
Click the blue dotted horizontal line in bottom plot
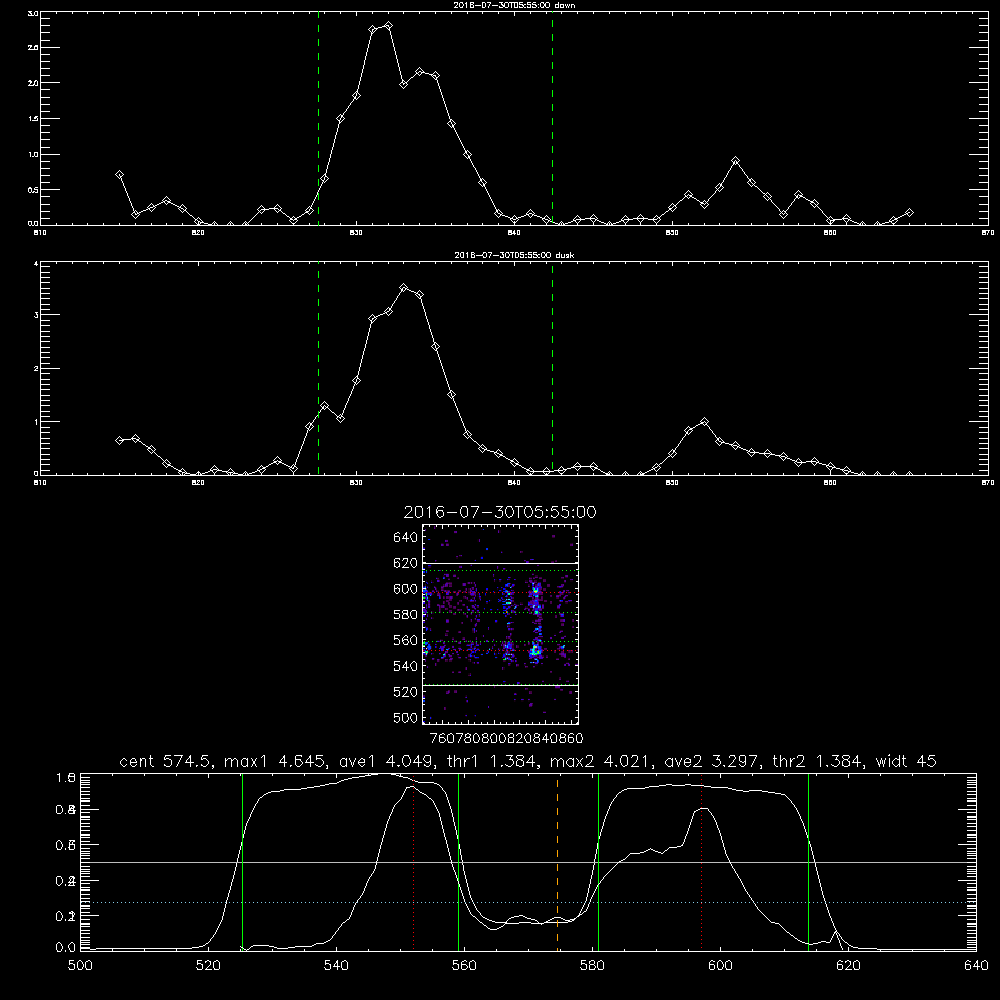[x=529, y=902]
